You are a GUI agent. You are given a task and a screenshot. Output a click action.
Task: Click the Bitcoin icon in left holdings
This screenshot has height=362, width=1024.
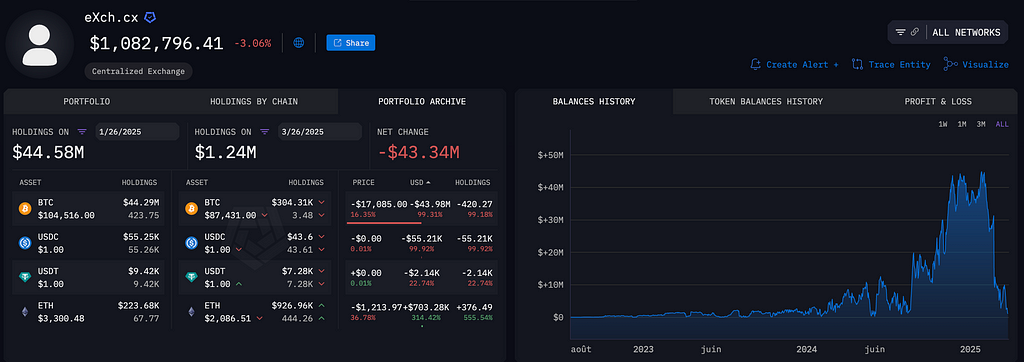(x=25, y=208)
